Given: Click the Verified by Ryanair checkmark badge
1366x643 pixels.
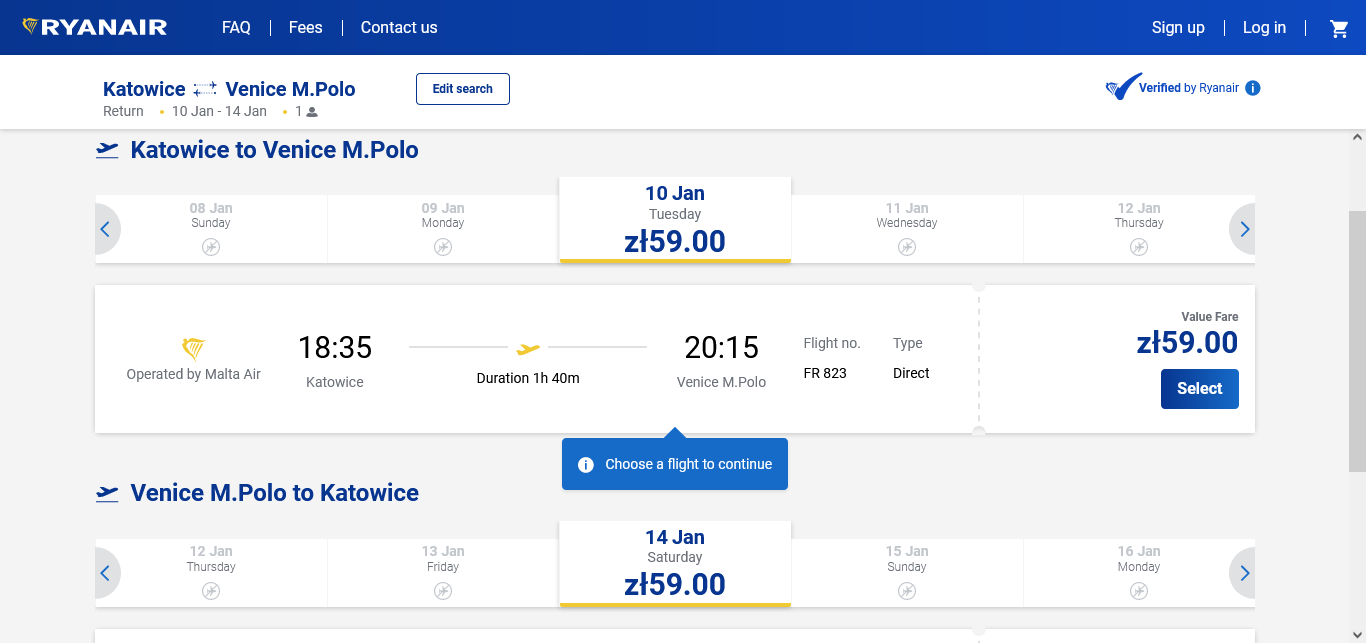Looking at the screenshot, I should pos(1123,87).
